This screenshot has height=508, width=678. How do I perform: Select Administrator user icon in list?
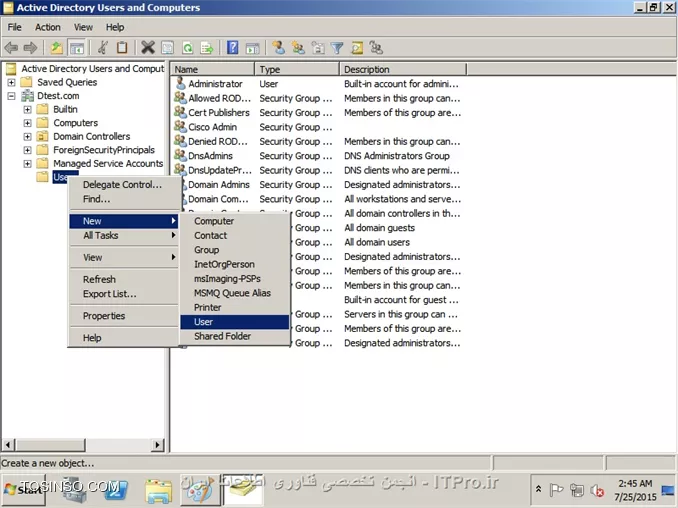tap(180, 83)
